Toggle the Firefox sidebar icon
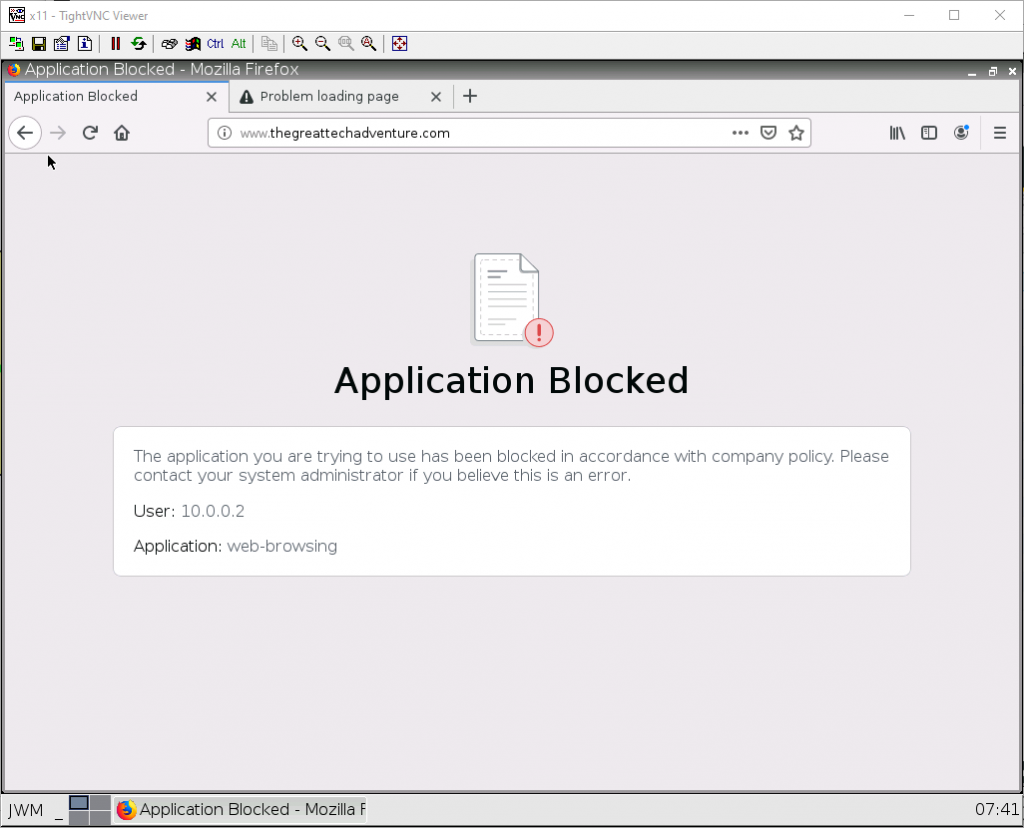 [929, 132]
